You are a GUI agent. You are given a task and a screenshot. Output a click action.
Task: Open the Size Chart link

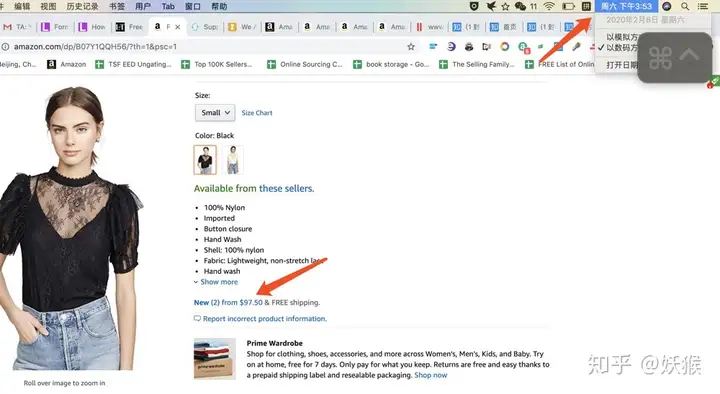[257, 113]
